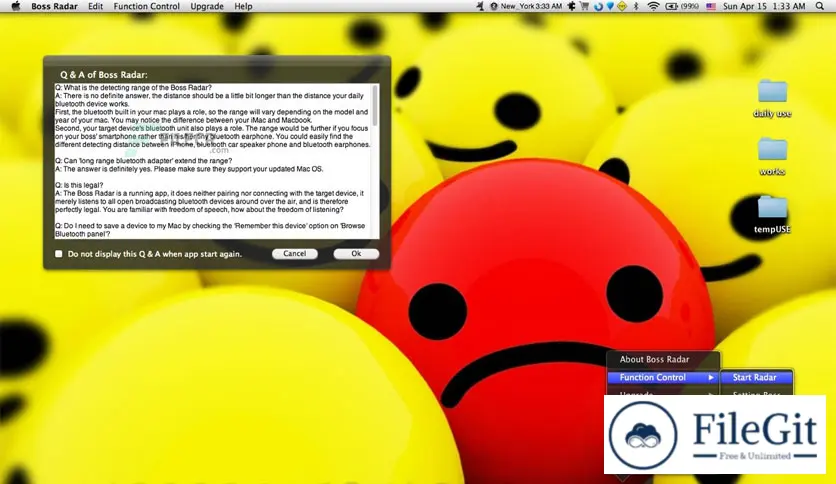
Task: Choose 'Start Radar' in the submenu
Action: 755,377
